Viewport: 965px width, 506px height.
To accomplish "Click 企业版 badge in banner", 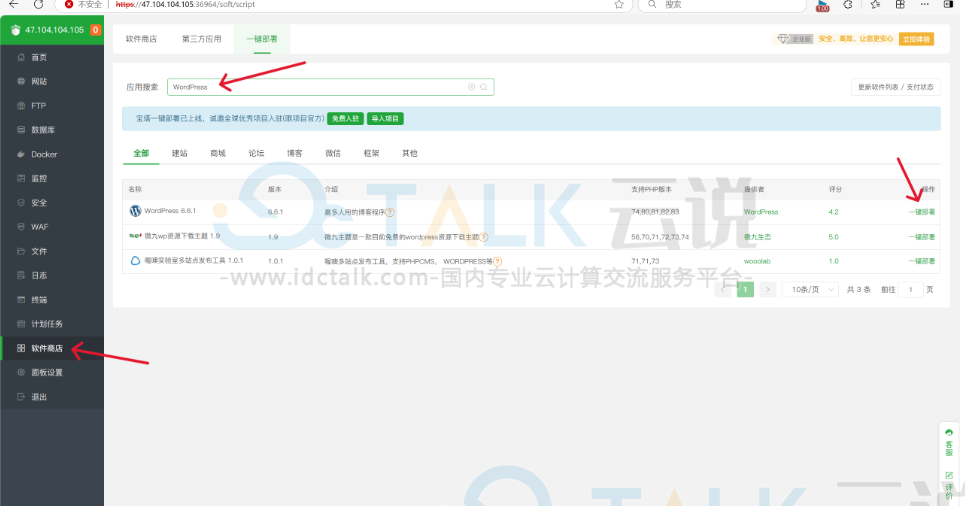I will [x=795, y=39].
